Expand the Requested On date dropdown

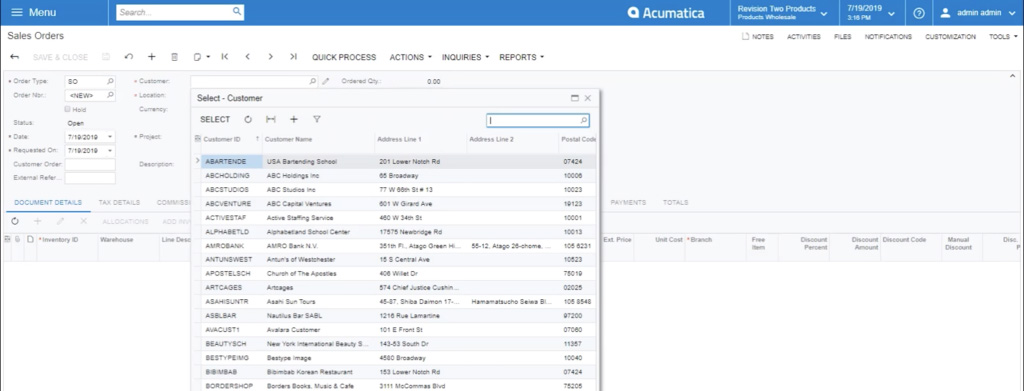(110, 151)
